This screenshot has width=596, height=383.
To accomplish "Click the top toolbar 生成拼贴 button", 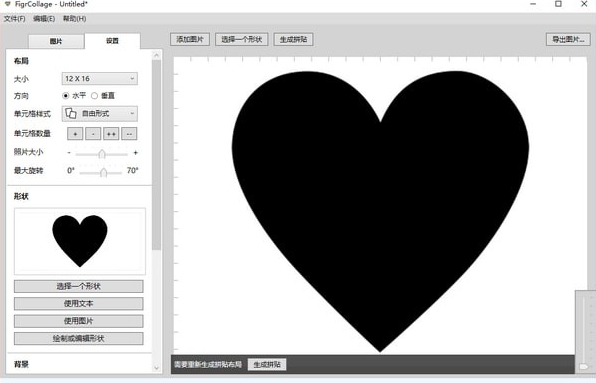I will 293,39.
